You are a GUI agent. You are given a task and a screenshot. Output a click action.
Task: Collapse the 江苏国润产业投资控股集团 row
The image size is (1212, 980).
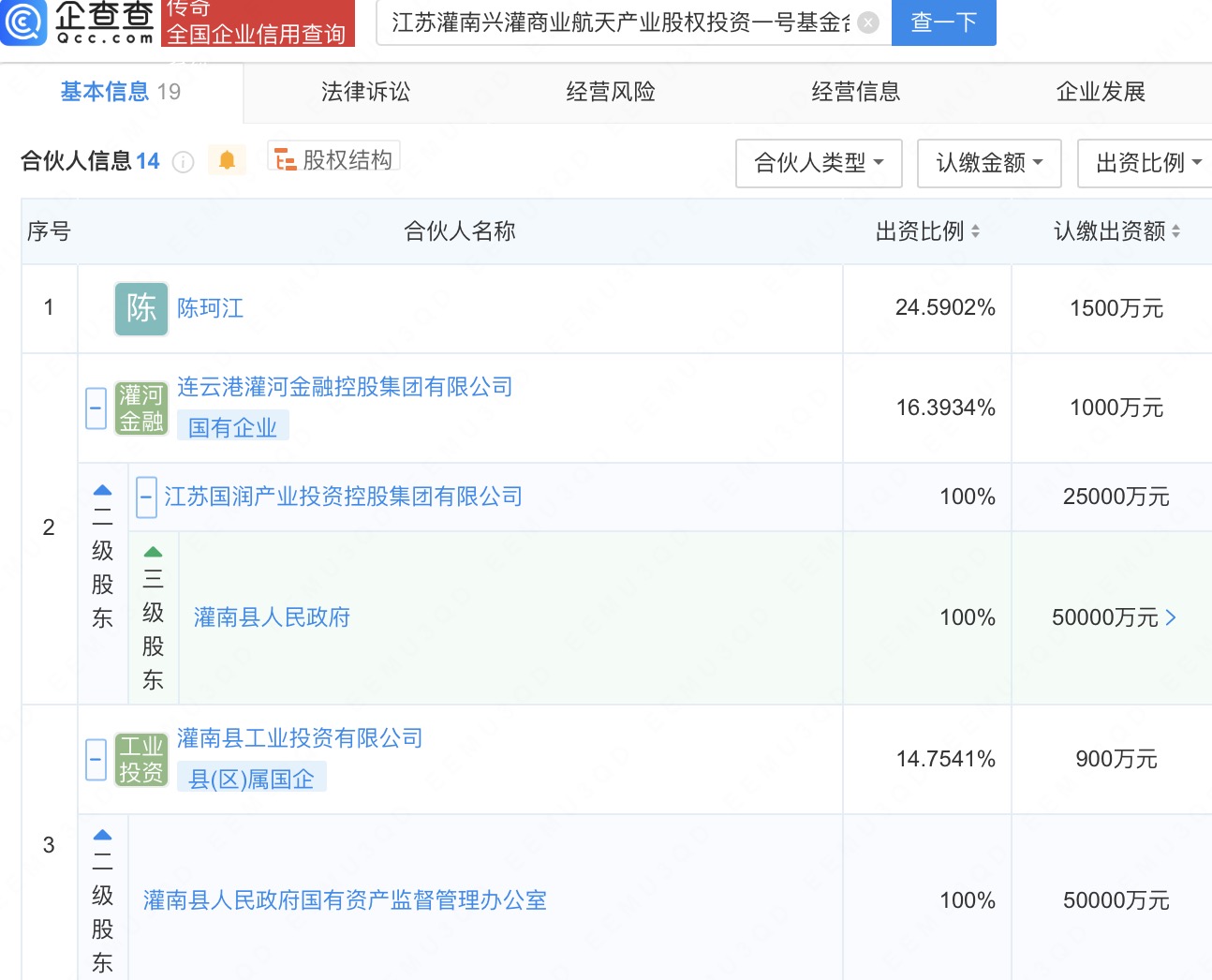(146, 497)
